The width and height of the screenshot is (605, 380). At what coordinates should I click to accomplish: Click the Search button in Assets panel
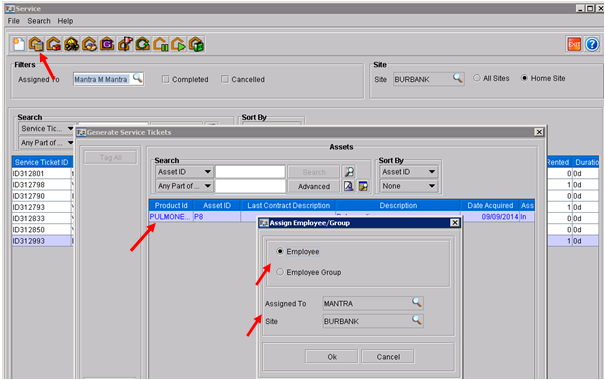click(x=314, y=172)
